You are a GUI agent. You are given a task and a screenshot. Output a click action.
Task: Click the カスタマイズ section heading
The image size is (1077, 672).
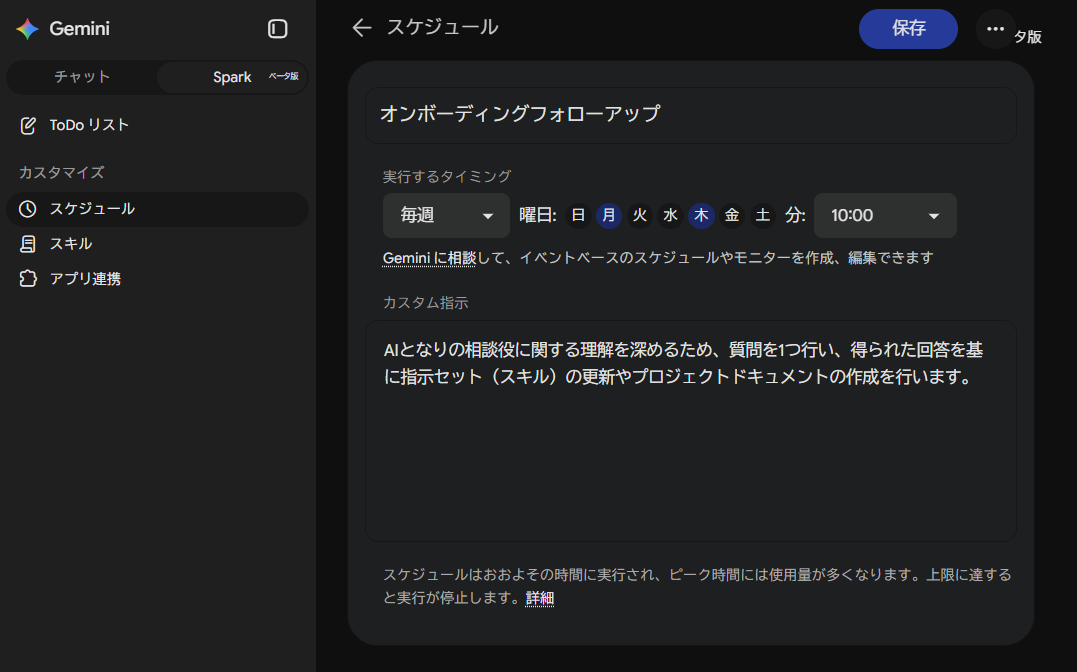62,172
